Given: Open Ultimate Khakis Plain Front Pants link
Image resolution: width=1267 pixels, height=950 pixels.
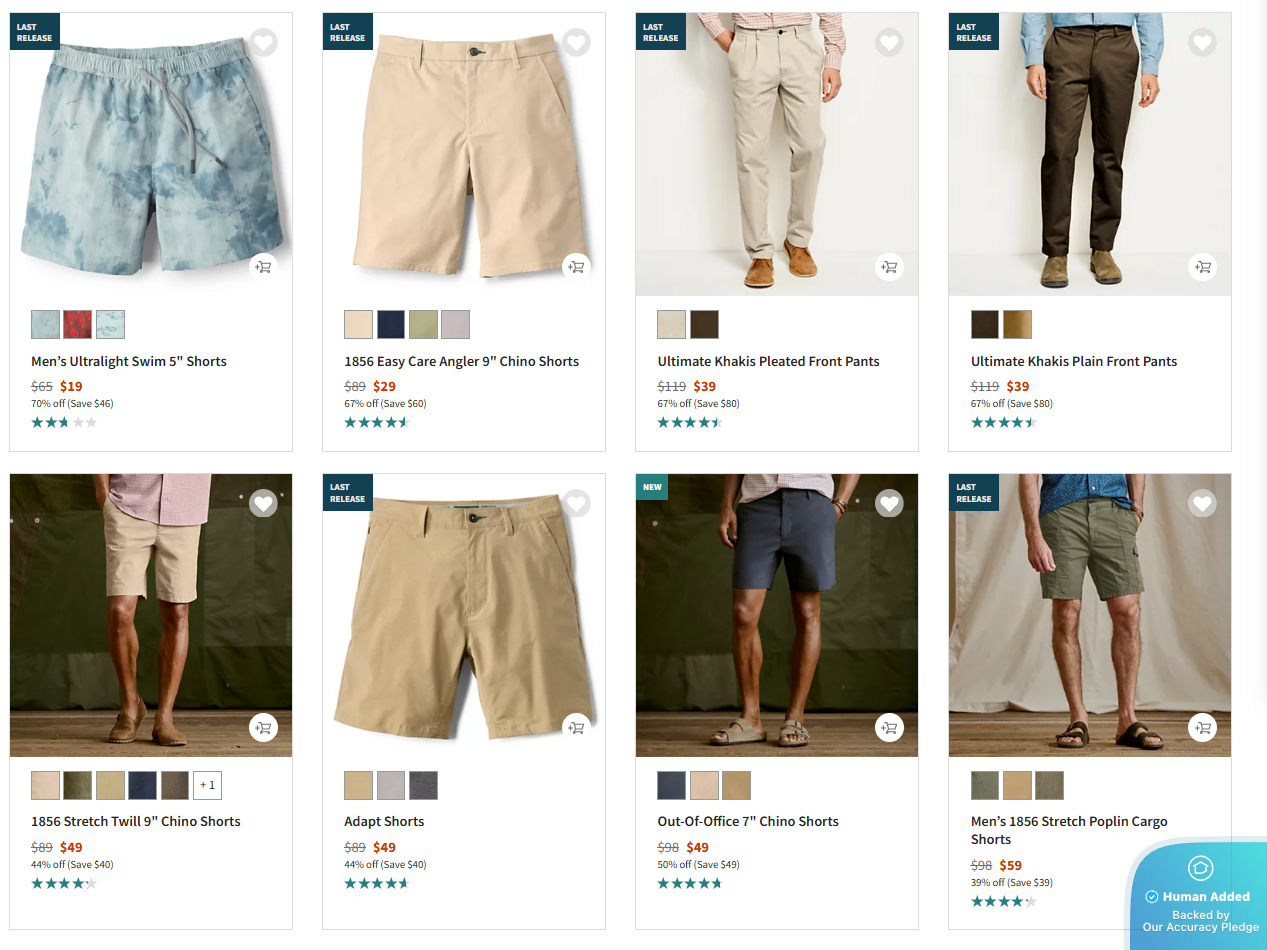Looking at the screenshot, I should click(1073, 361).
